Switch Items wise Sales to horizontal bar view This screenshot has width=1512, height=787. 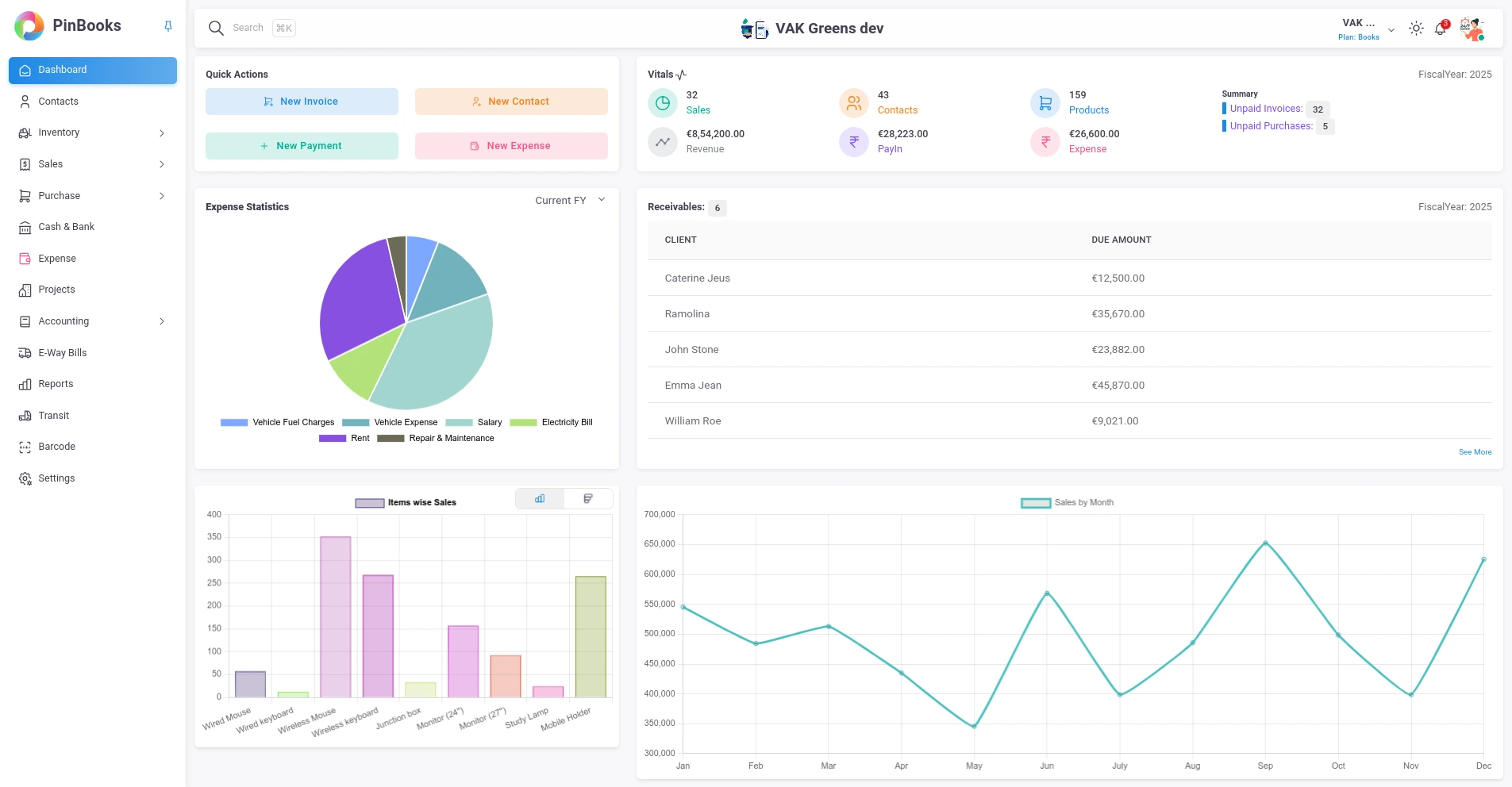588,499
